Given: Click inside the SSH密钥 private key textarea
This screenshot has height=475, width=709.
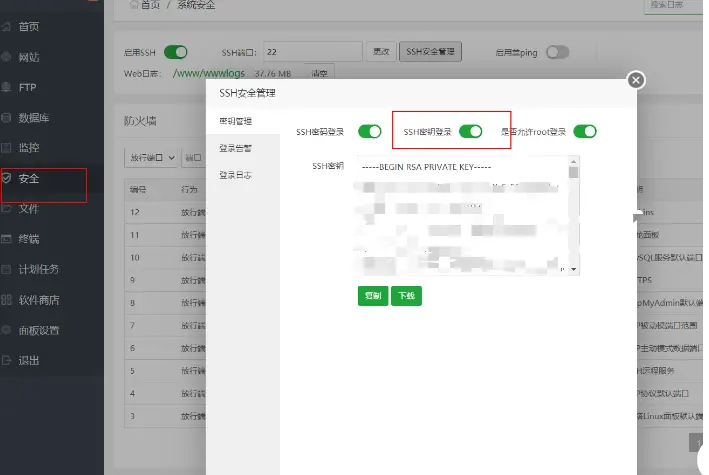Looking at the screenshot, I should 468,215.
